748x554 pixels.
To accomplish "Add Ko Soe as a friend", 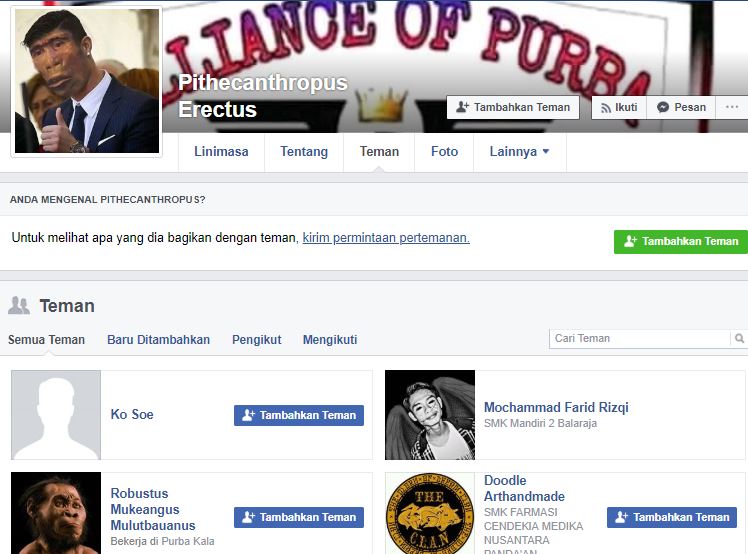I will click(299, 415).
